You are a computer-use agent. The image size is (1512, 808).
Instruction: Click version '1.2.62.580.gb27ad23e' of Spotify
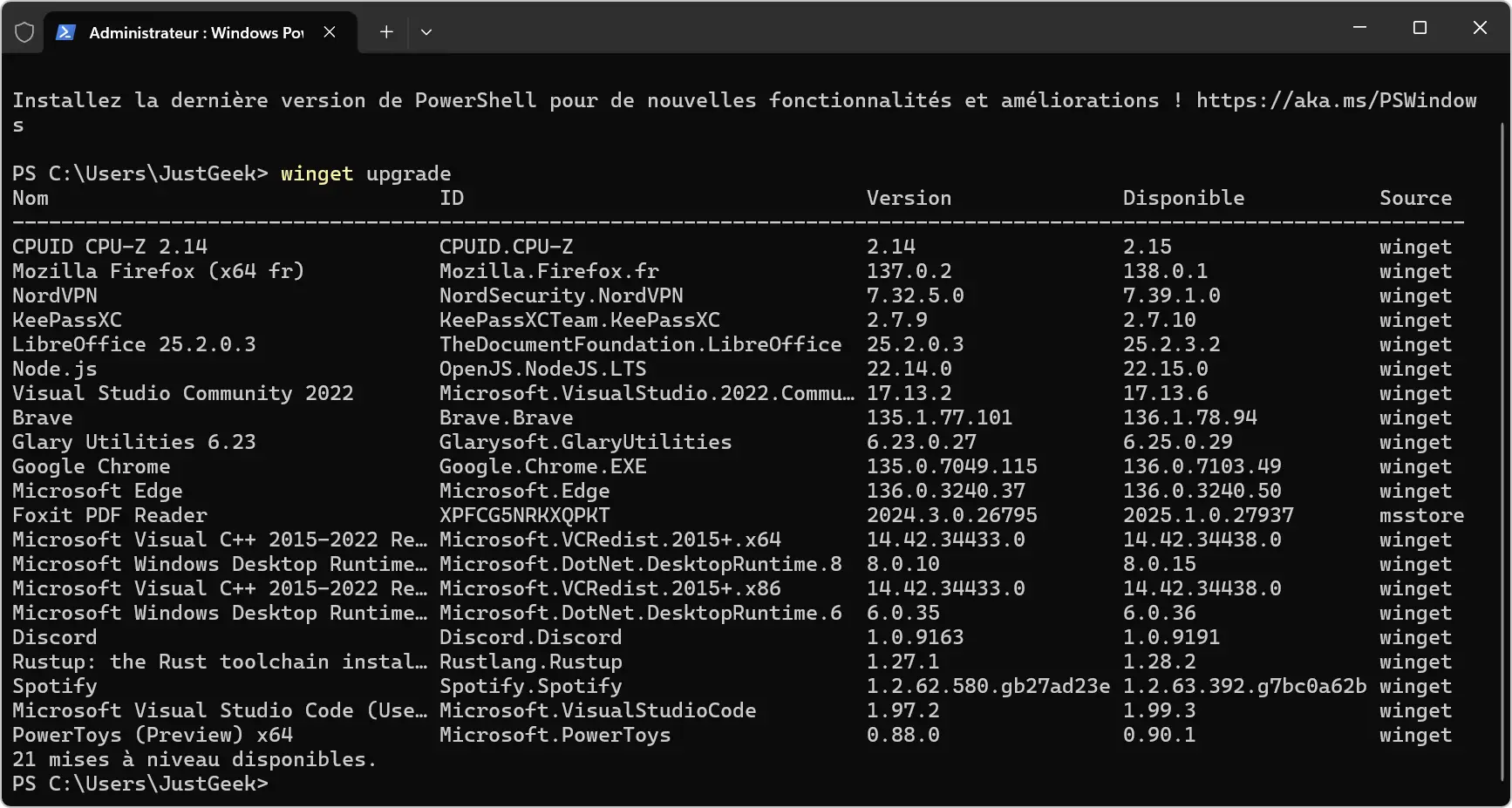point(989,686)
